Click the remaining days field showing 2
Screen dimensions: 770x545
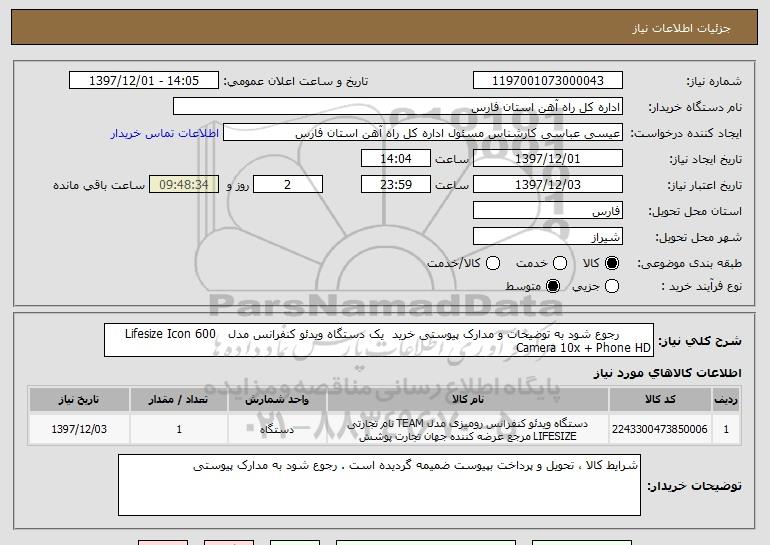(288, 185)
